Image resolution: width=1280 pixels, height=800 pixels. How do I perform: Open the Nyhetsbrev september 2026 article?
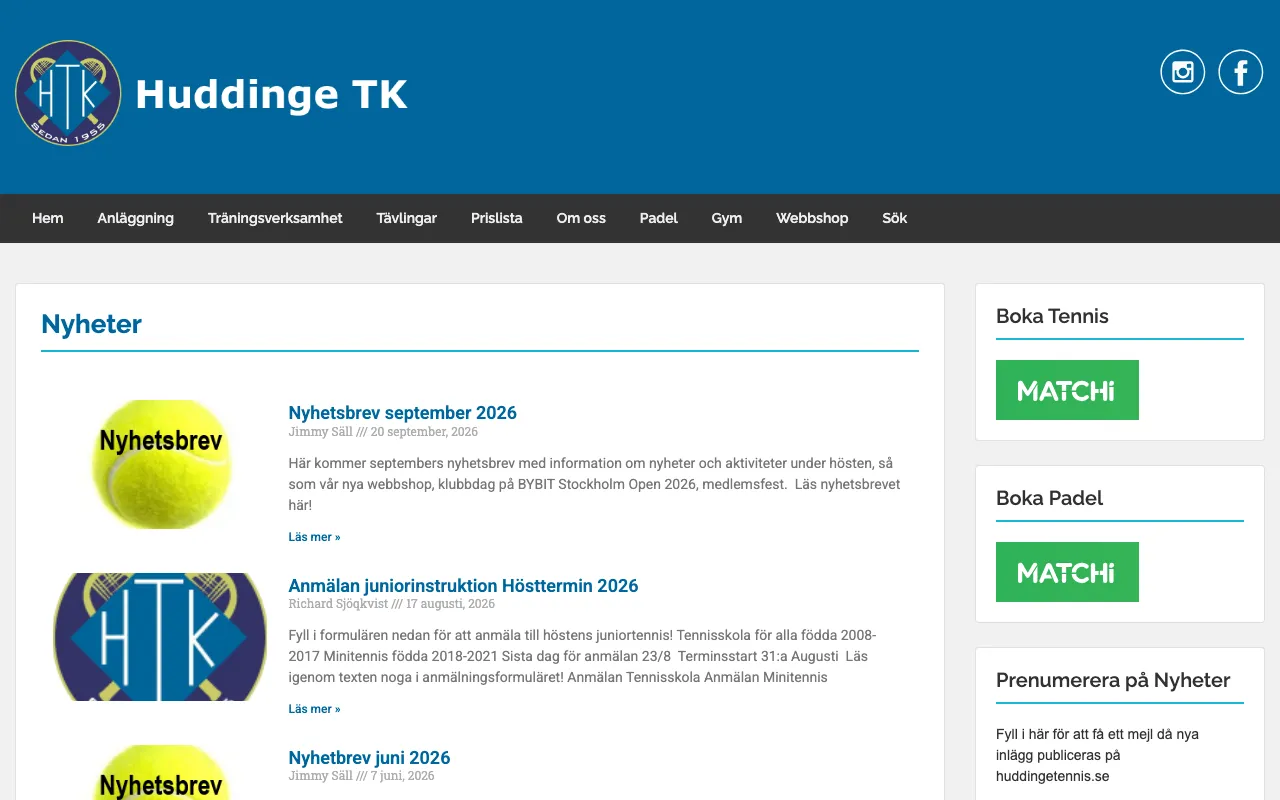tap(402, 413)
